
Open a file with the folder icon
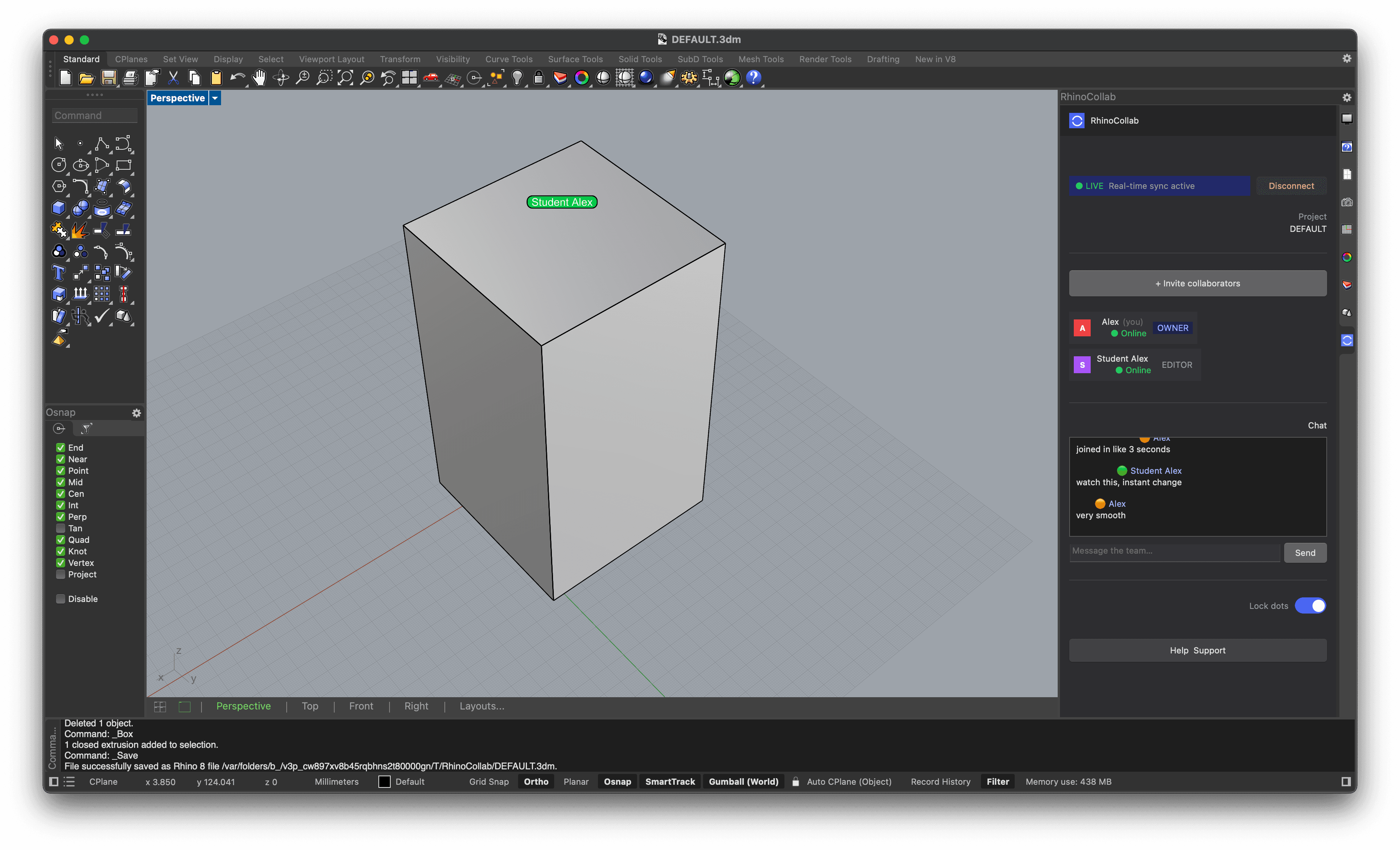tap(86, 78)
